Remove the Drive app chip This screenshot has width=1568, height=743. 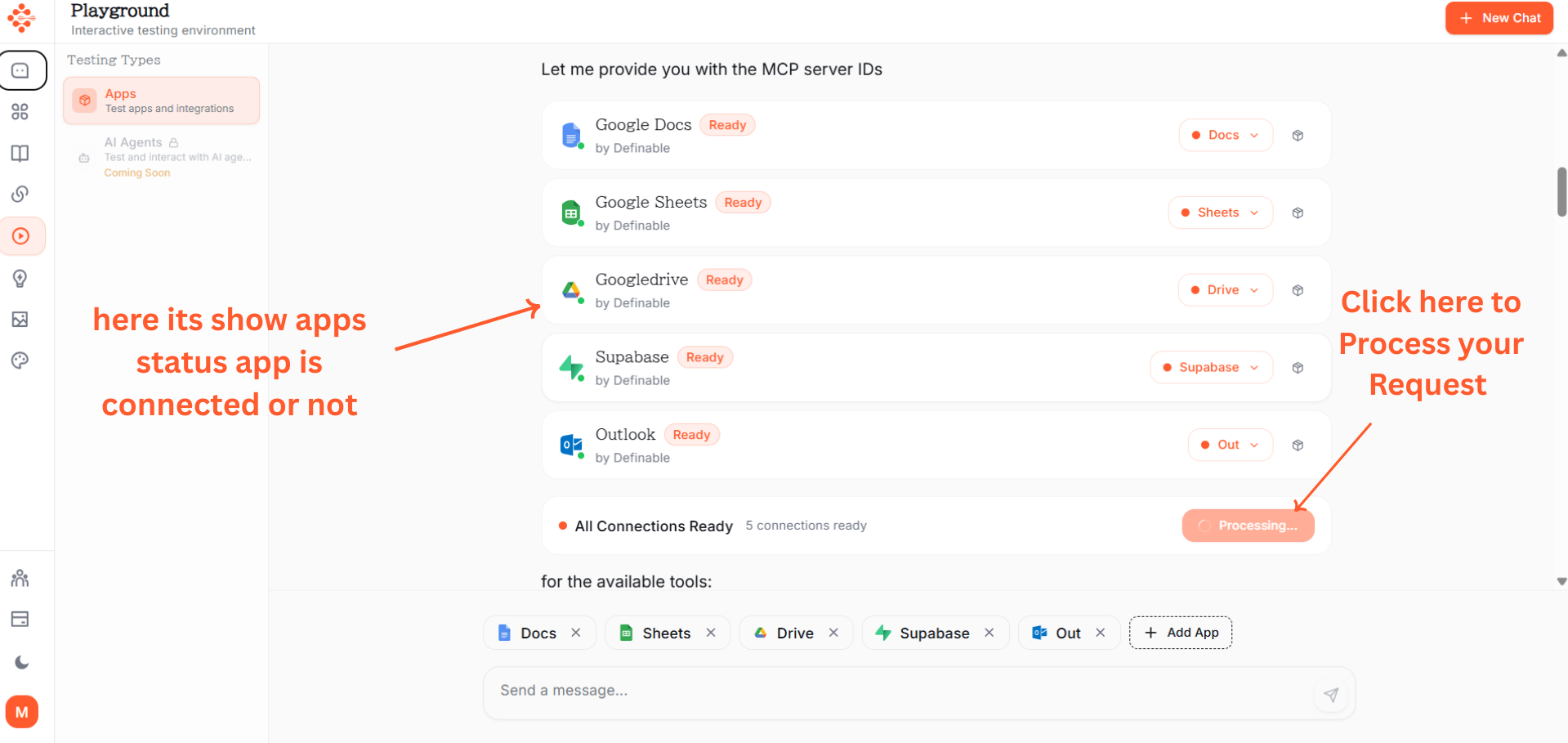tap(833, 633)
